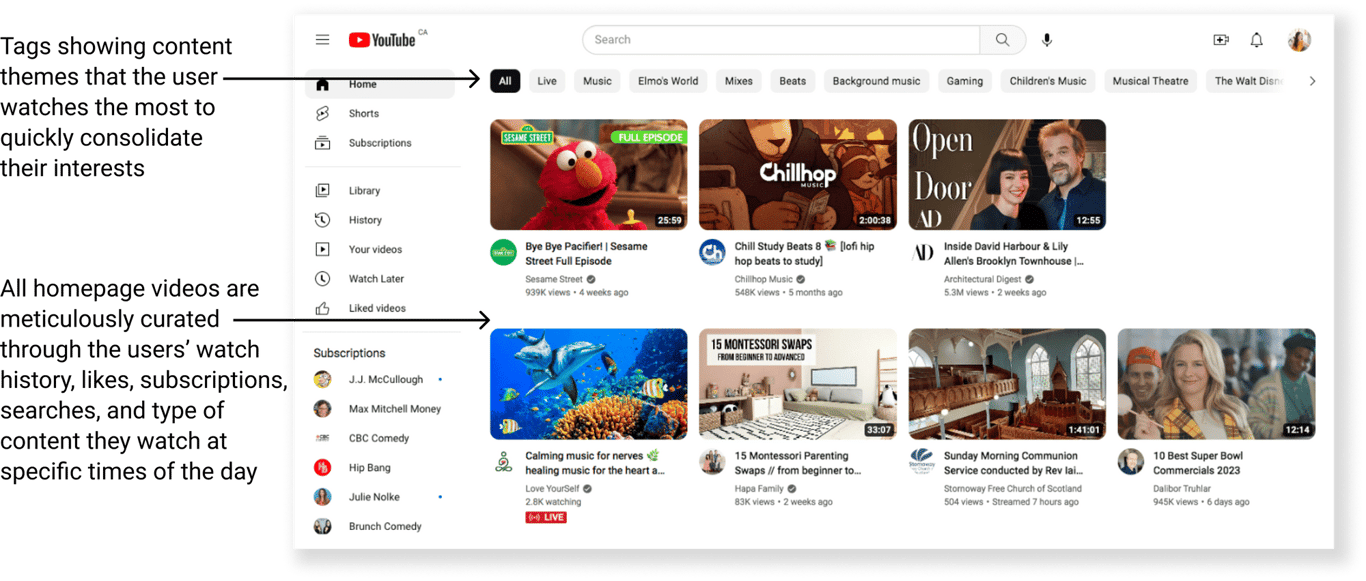
Task: Select the Musical Theatre filter chip
Action: pyautogui.click(x=1150, y=81)
